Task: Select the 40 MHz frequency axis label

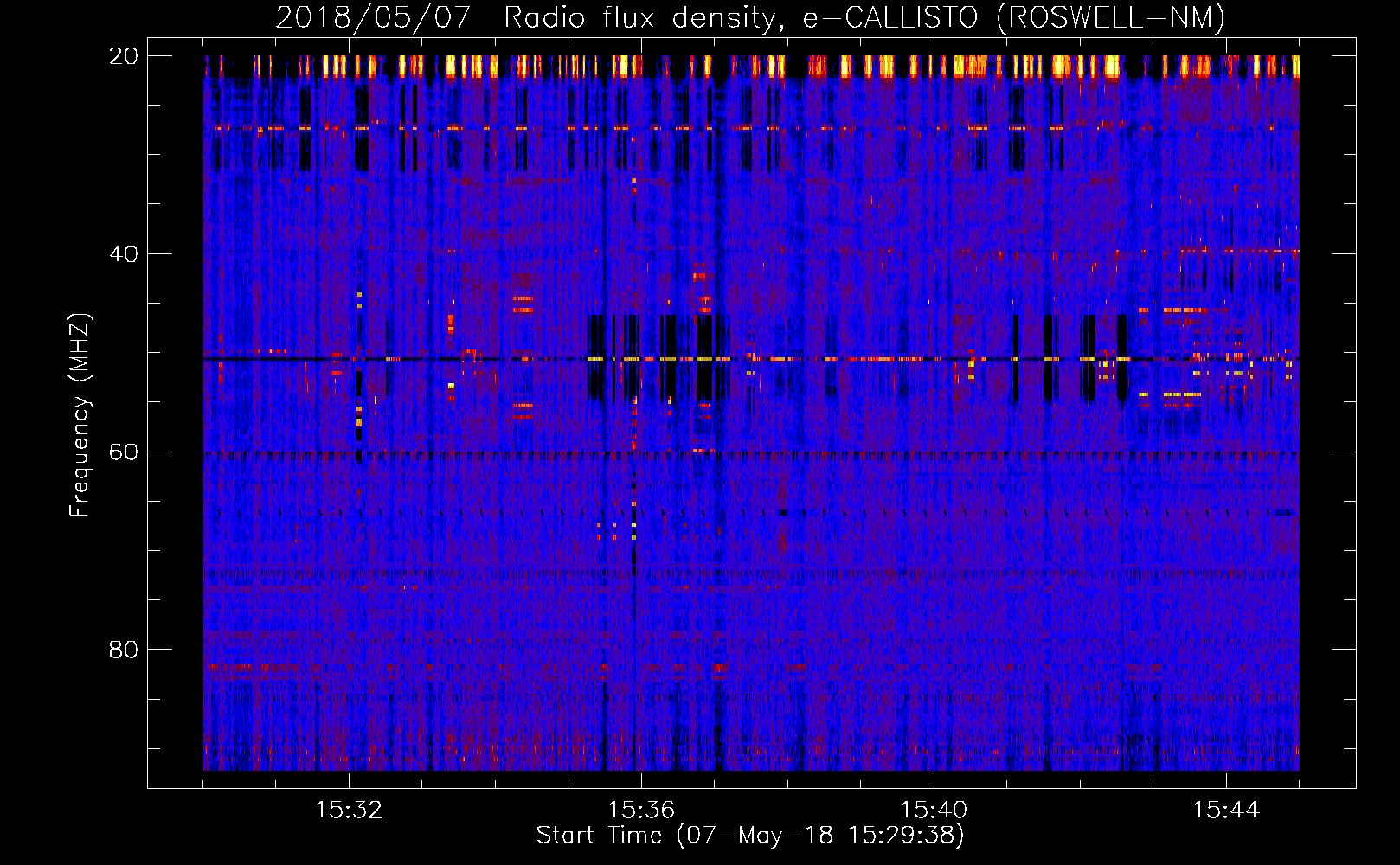Action: tap(123, 253)
